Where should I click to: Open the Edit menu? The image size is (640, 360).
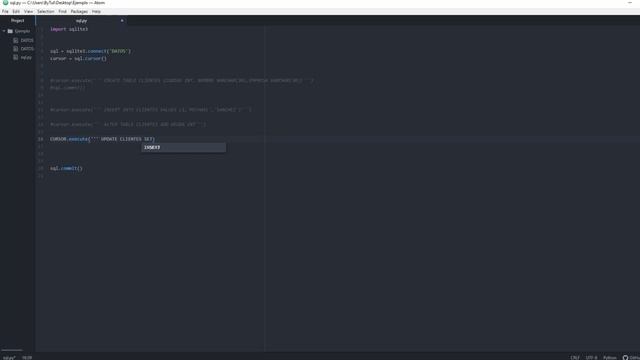coord(16,11)
